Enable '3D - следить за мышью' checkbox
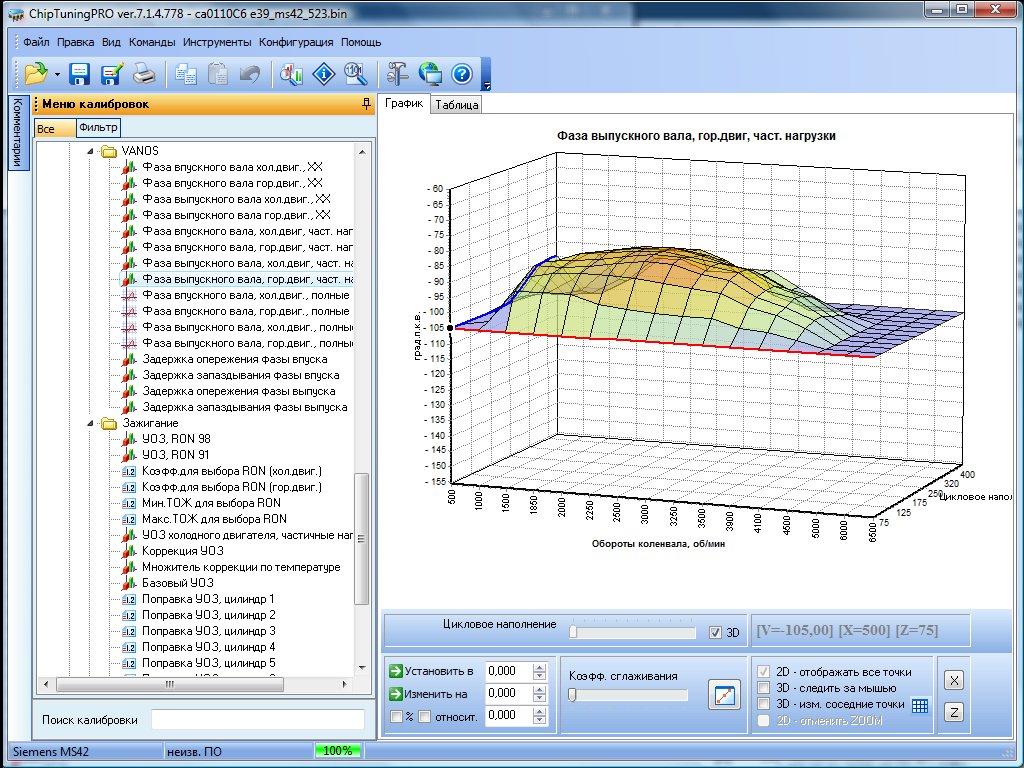The width and height of the screenshot is (1024, 768). (x=765, y=688)
